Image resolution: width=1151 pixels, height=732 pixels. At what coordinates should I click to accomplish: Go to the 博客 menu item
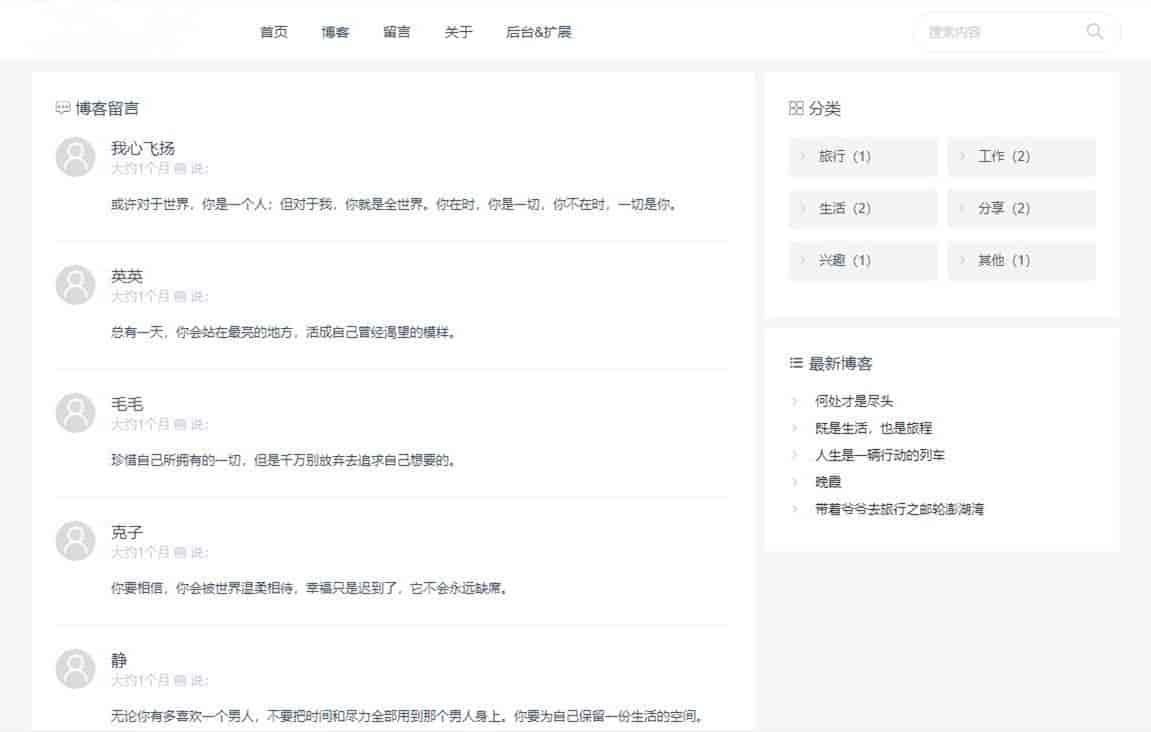[x=335, y=32]
